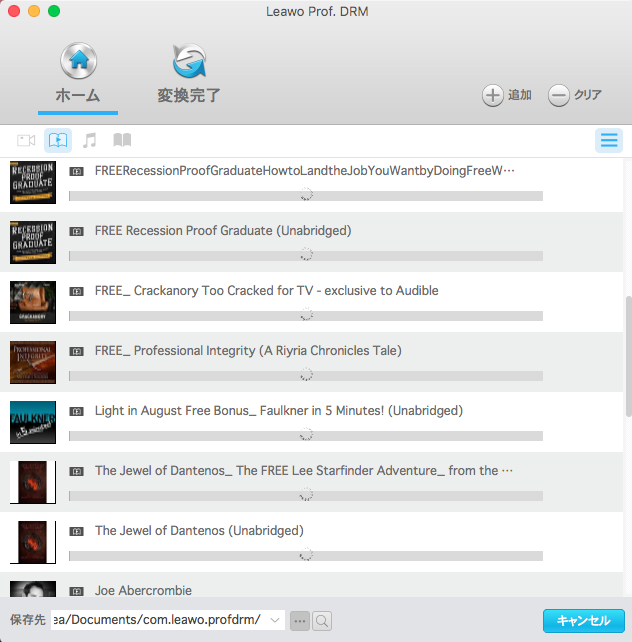Click the Faulkner in 5 Minutes cover thumbnail
Viewport: 632px width, 642px height.
33,422
